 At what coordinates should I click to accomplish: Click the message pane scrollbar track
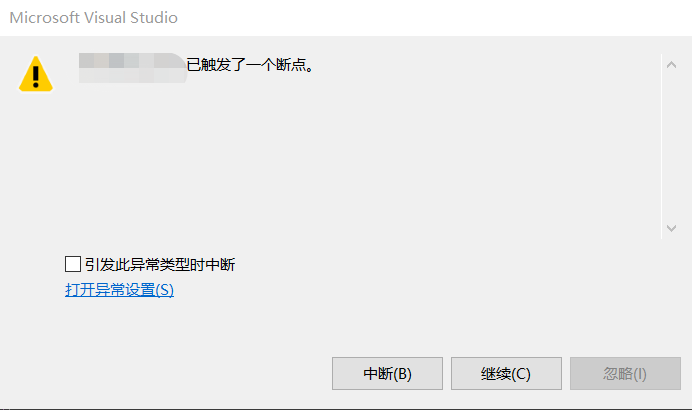671,147
